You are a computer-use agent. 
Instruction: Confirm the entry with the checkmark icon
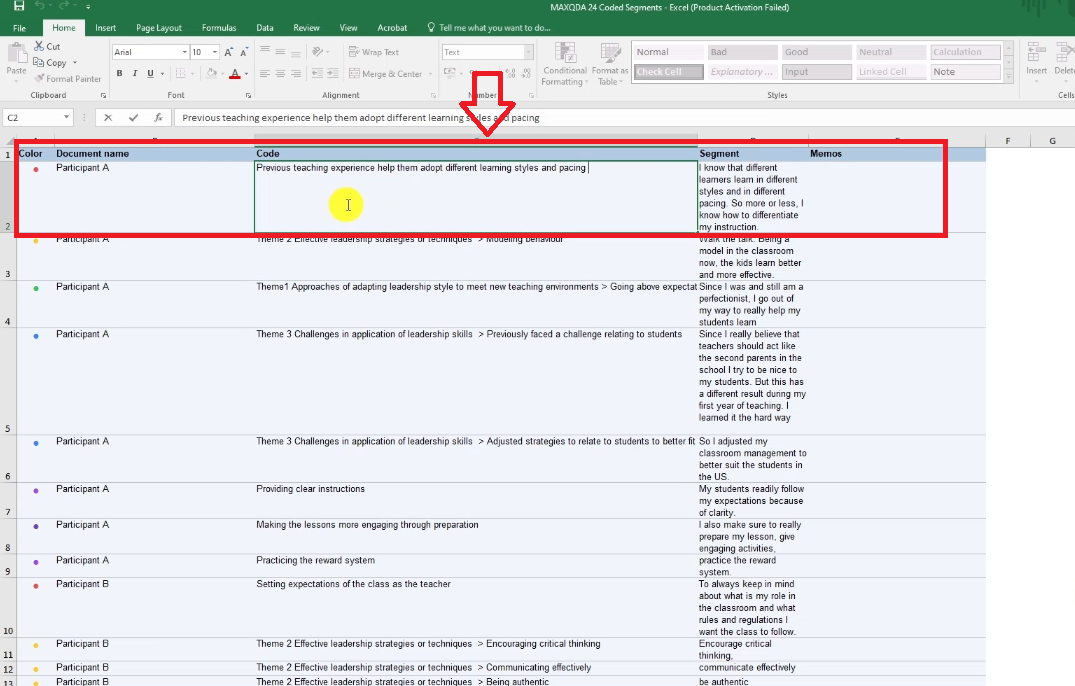click(133, 118)
